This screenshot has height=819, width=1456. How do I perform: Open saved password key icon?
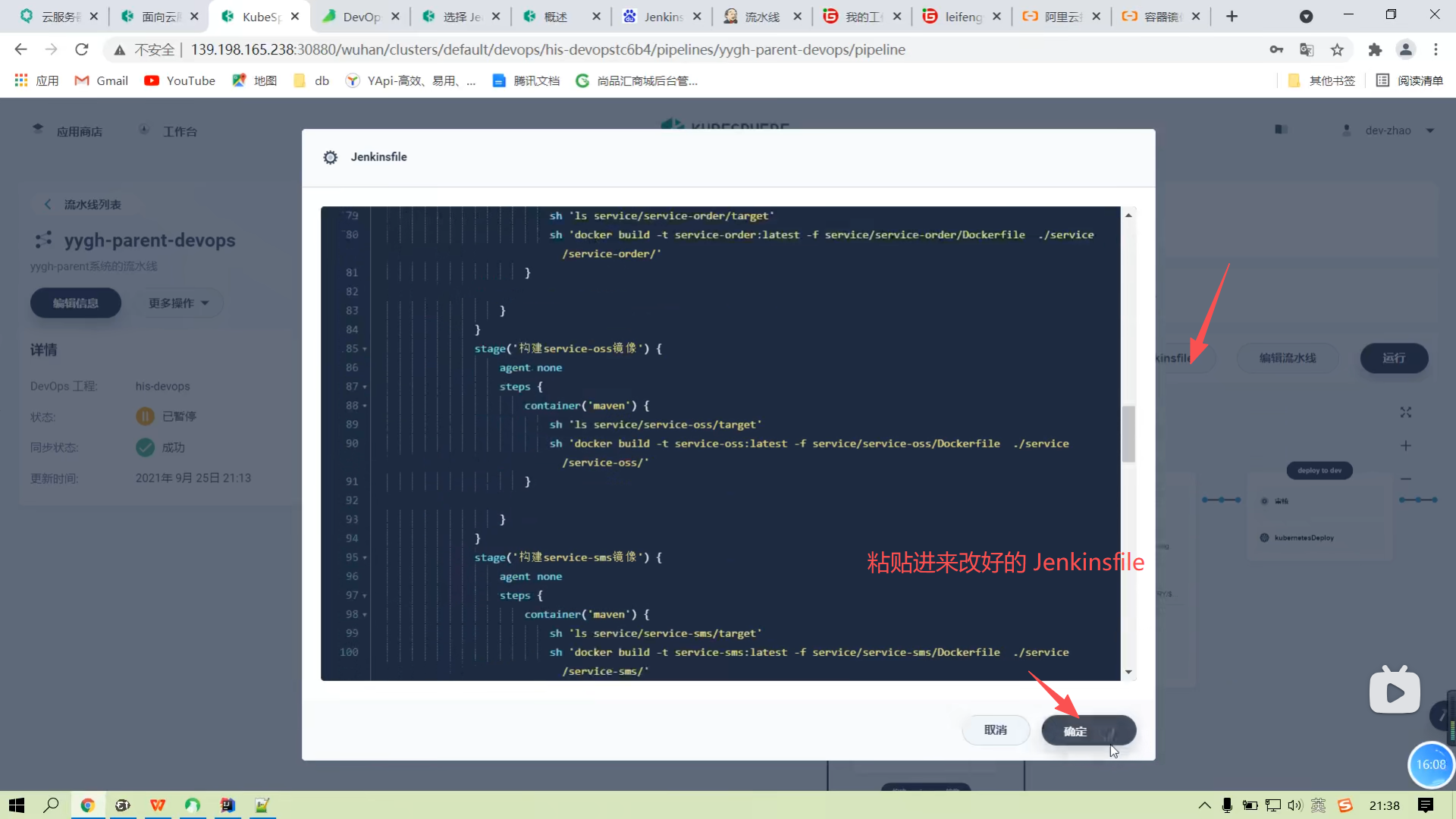point(1276,49)
